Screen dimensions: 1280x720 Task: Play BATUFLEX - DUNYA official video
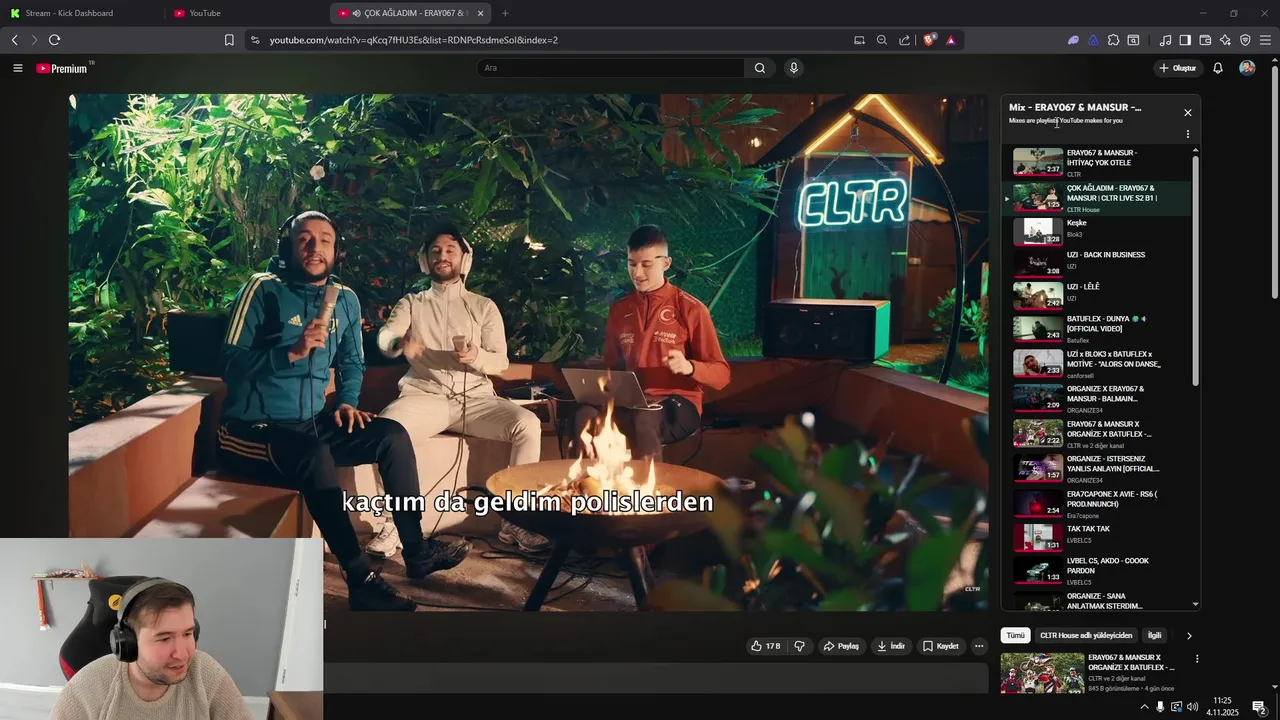click(1097, 328)
